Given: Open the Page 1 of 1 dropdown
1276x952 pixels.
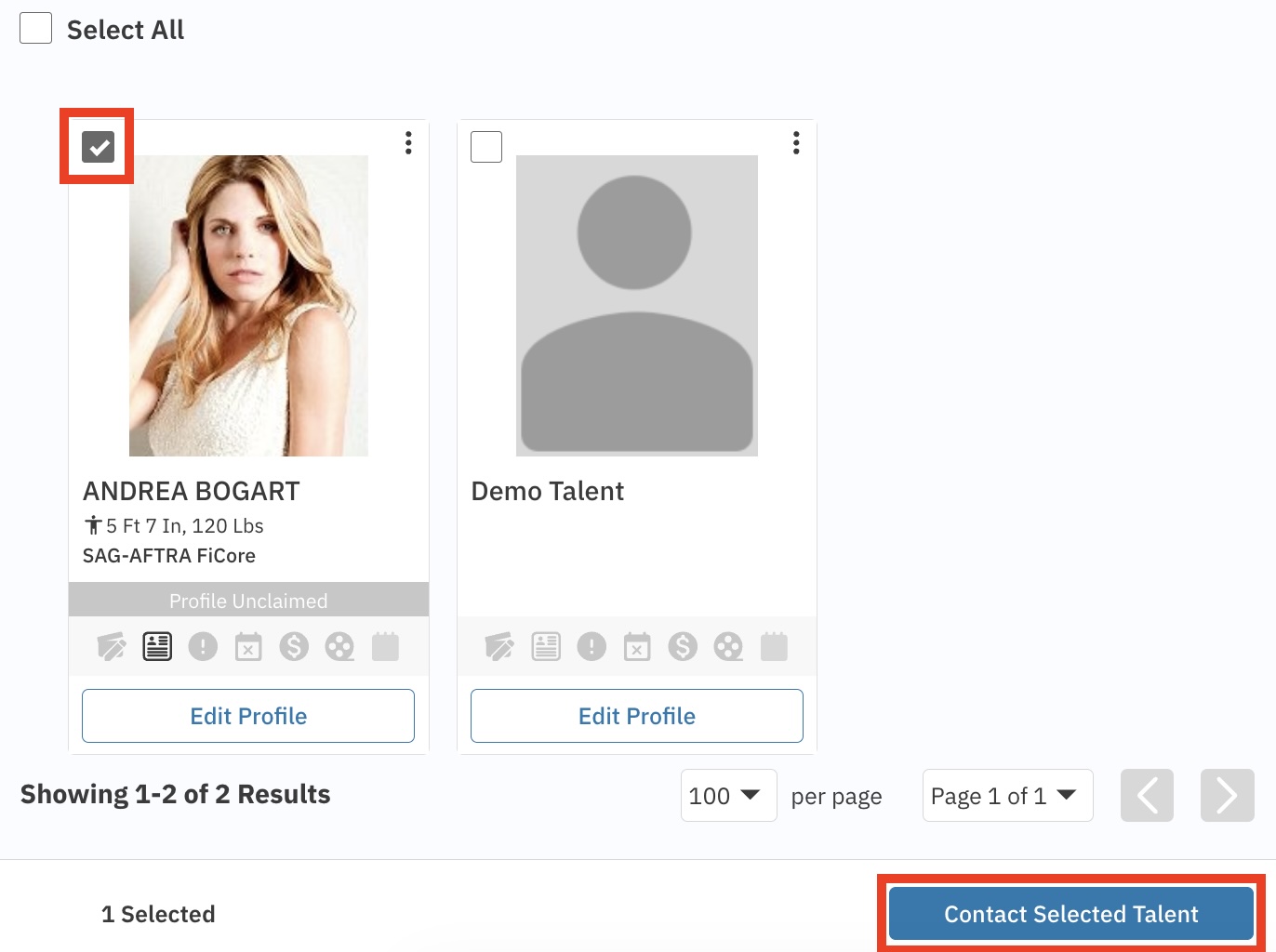Looking at the screenshot, I should 1006,796.
